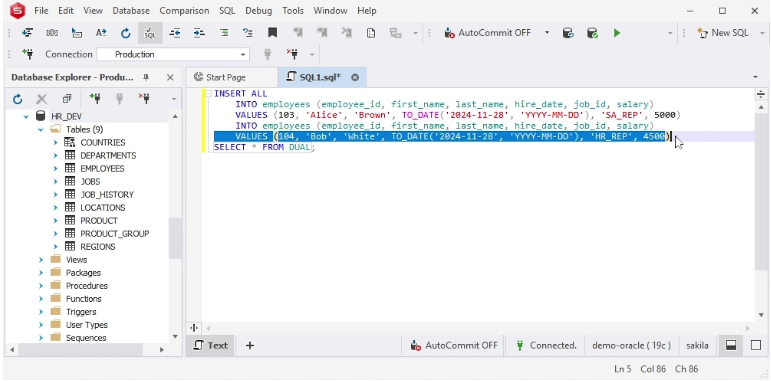Toggle the SQL formatting mode button

(x=150, y=33)
